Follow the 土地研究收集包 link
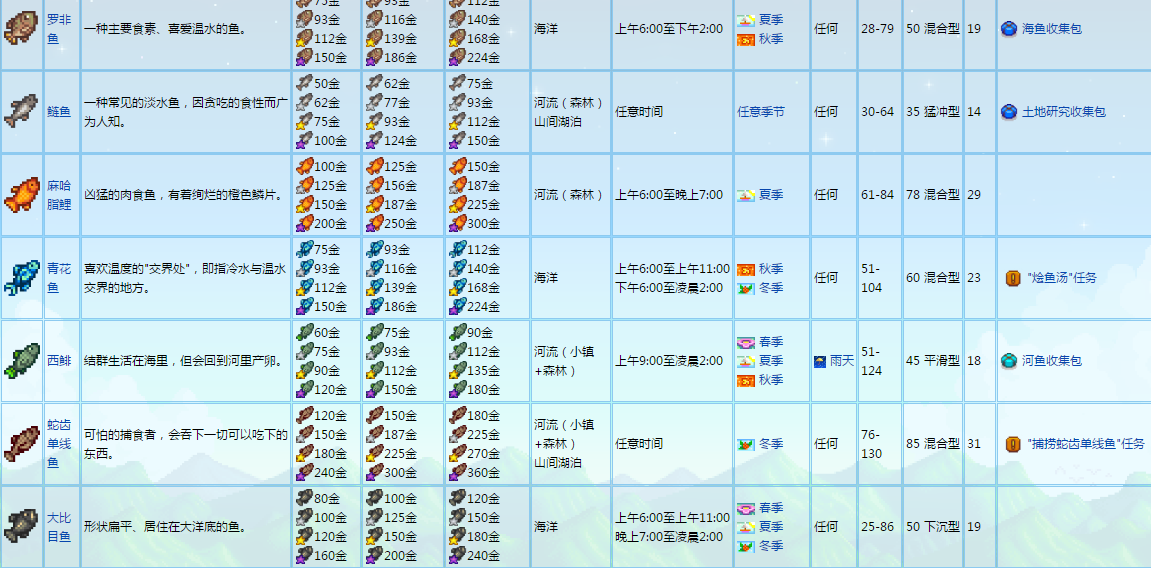 click(x=1064, y=112)
